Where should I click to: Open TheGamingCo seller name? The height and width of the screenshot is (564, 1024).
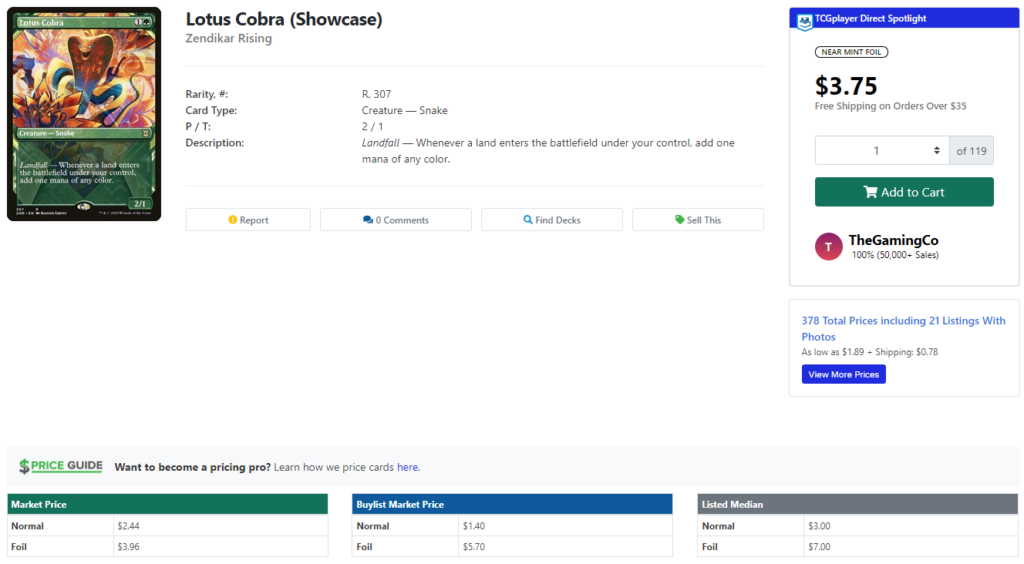coord(893,240)
